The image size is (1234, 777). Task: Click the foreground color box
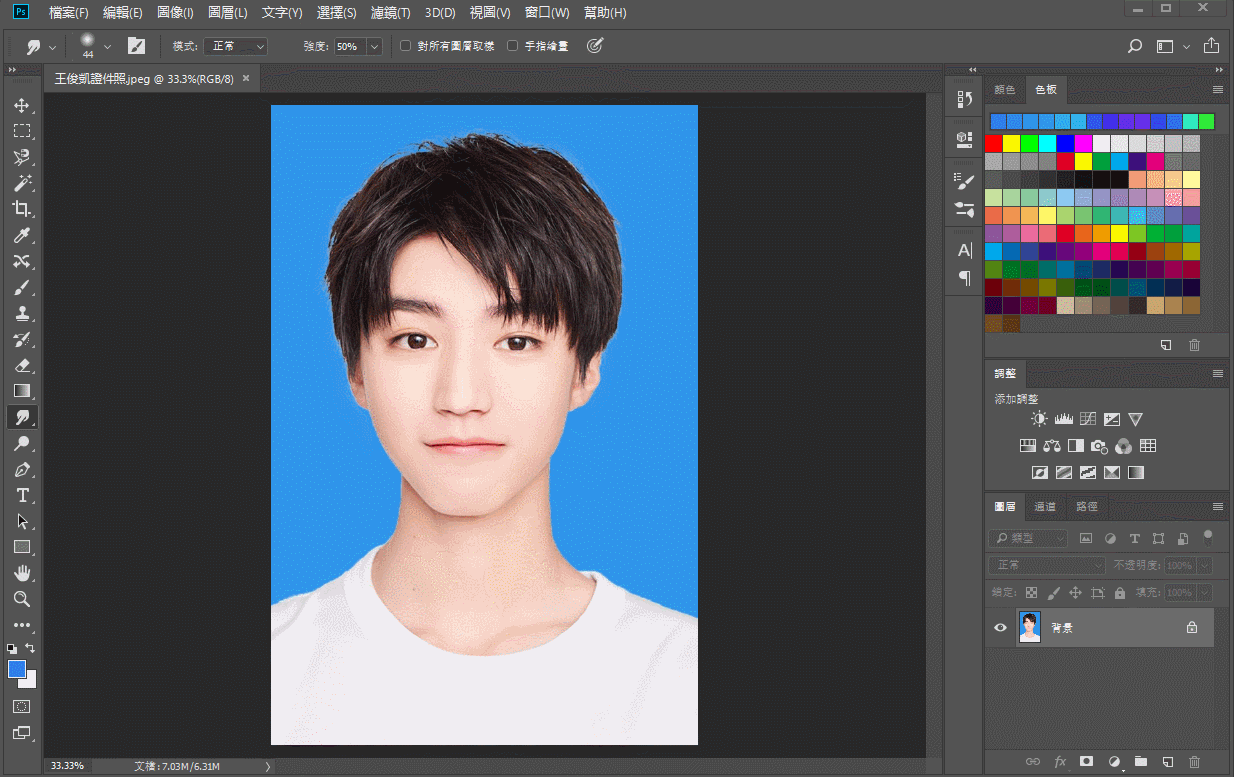tap(17, 669)
